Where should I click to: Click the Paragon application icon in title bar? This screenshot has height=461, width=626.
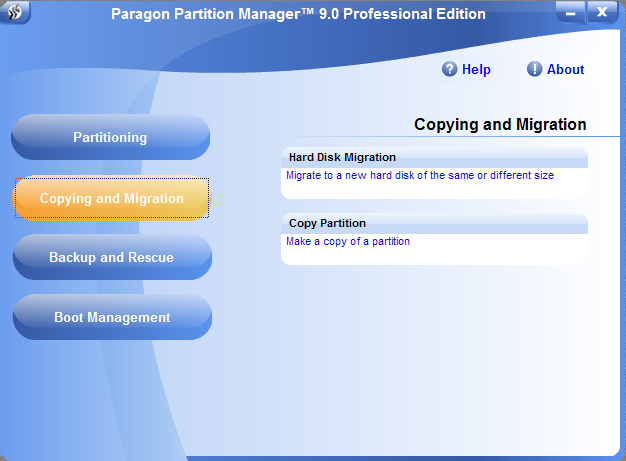[x=16, y=13]
